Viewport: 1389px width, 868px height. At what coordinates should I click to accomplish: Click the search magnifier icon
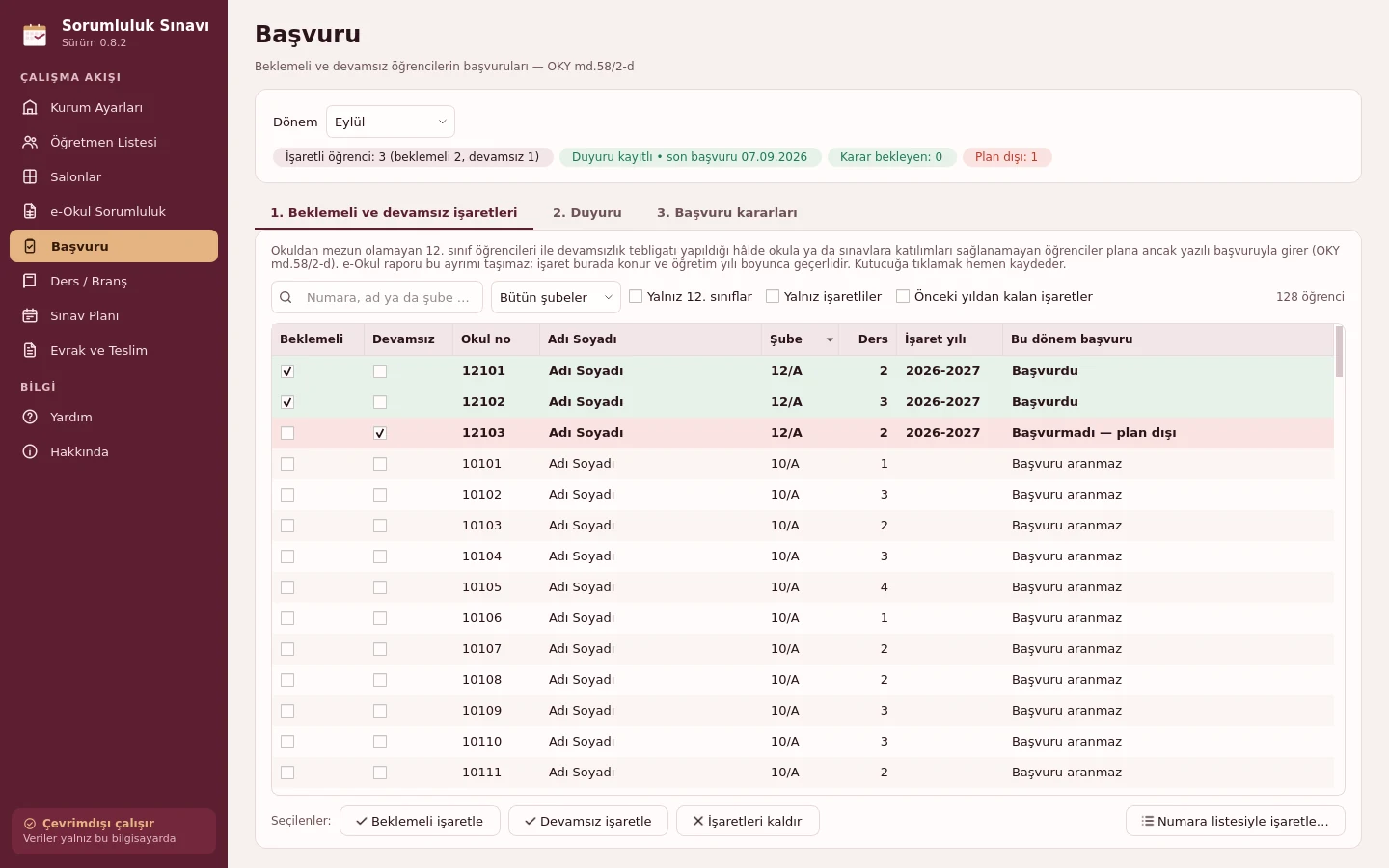[286, 297]
